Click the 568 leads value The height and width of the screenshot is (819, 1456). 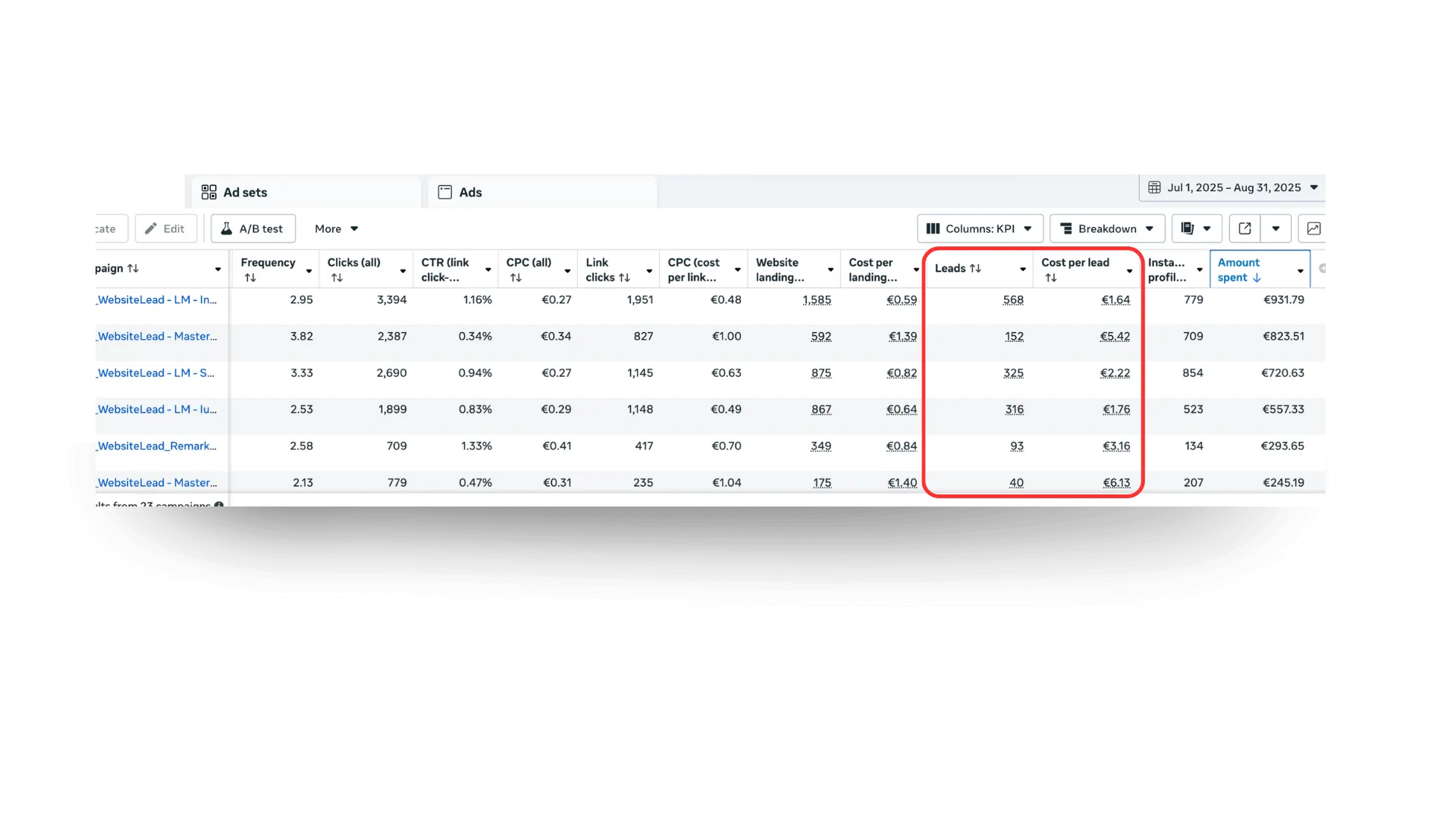pyautogui.click(x=1013, y=300)
